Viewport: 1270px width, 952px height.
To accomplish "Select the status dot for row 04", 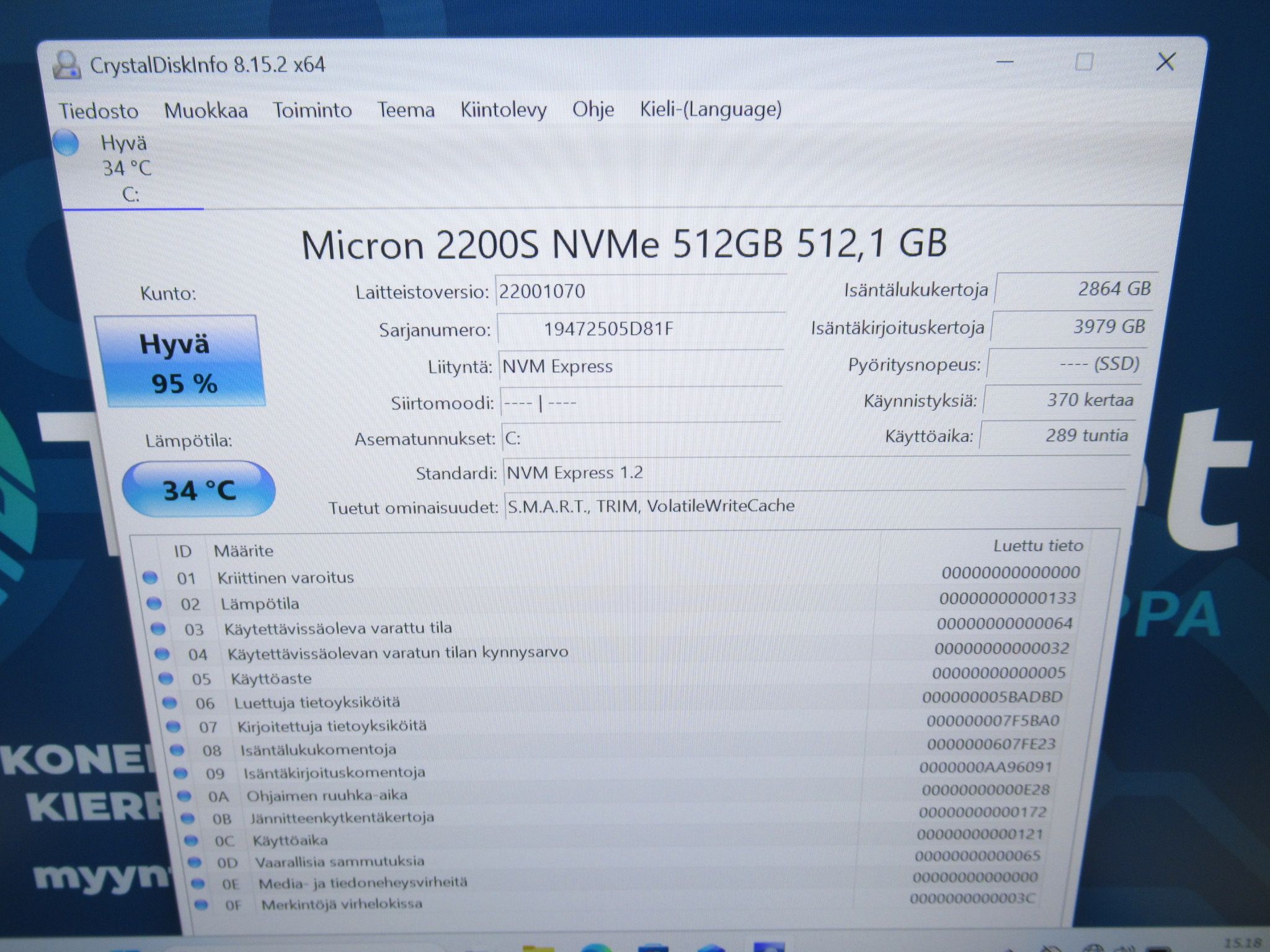I will 162,653.
